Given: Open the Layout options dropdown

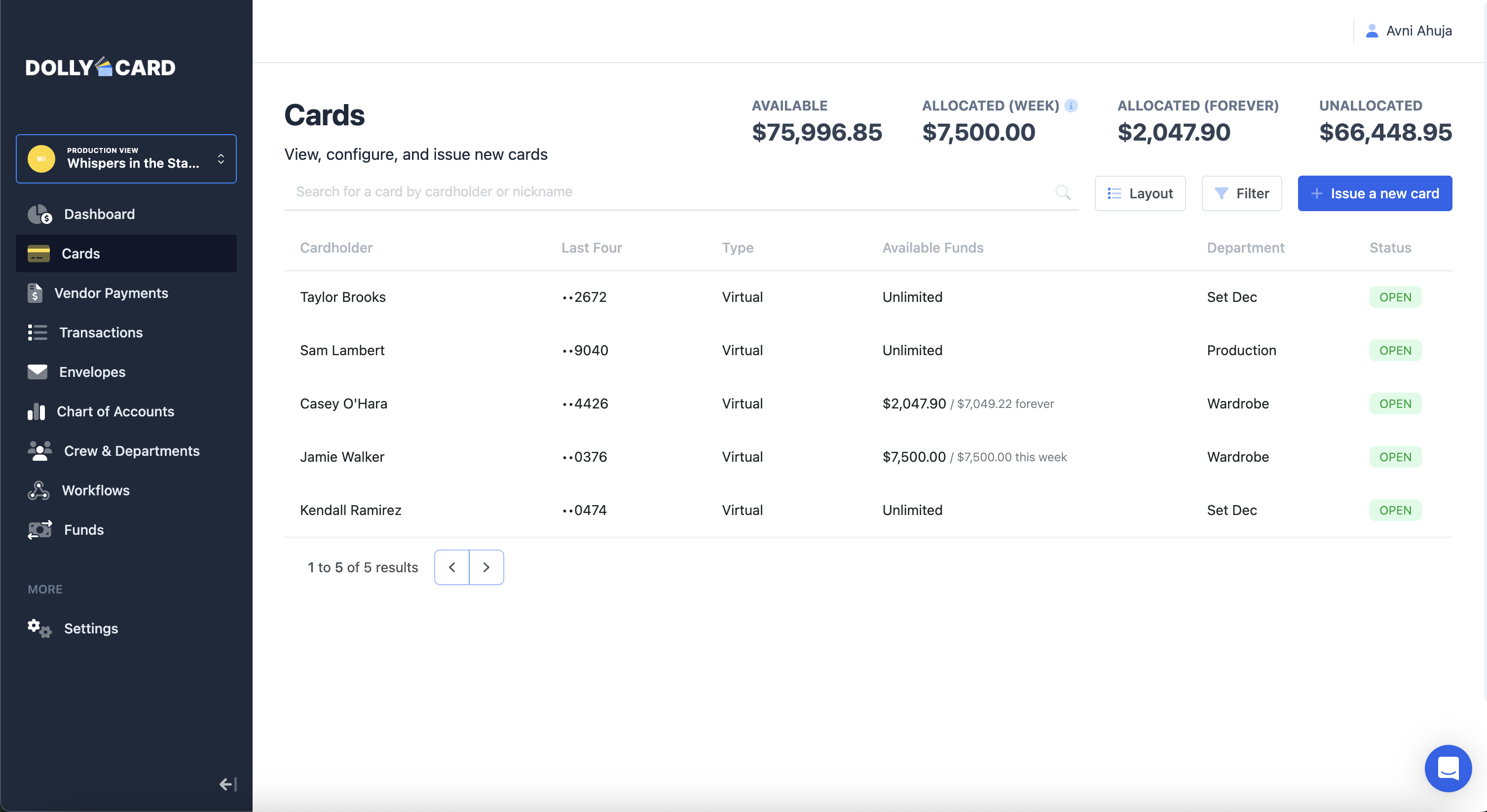Looking at the screenshot, I should click(1140, 193).
